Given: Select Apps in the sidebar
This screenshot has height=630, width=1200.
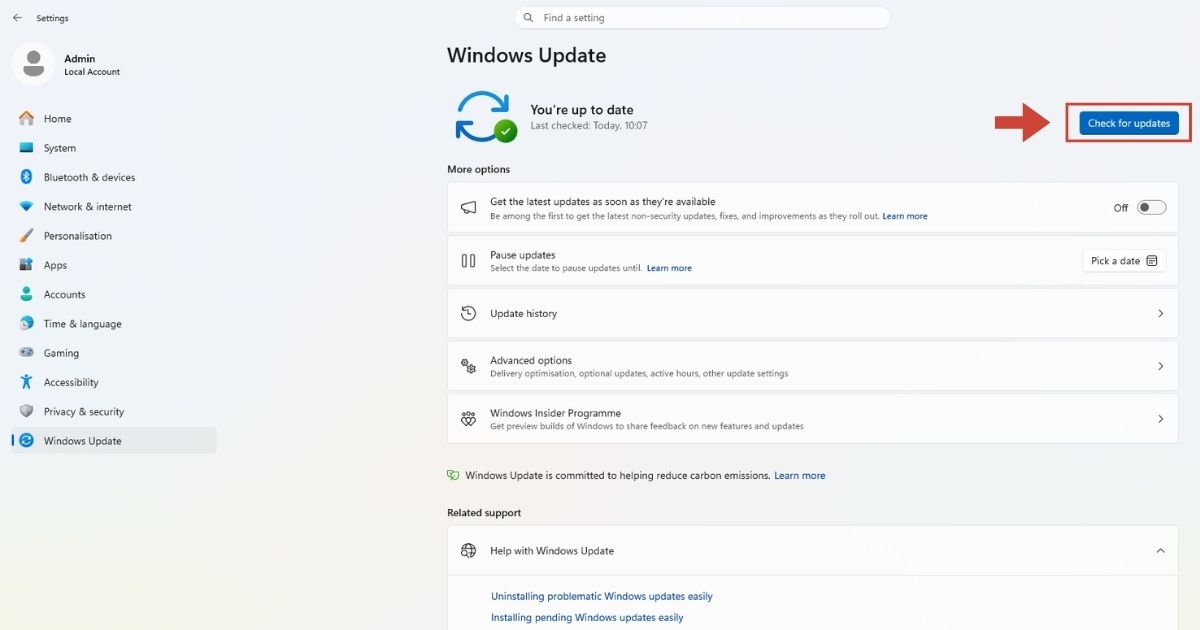Looking at the screenshot, I should click(114, 265).
